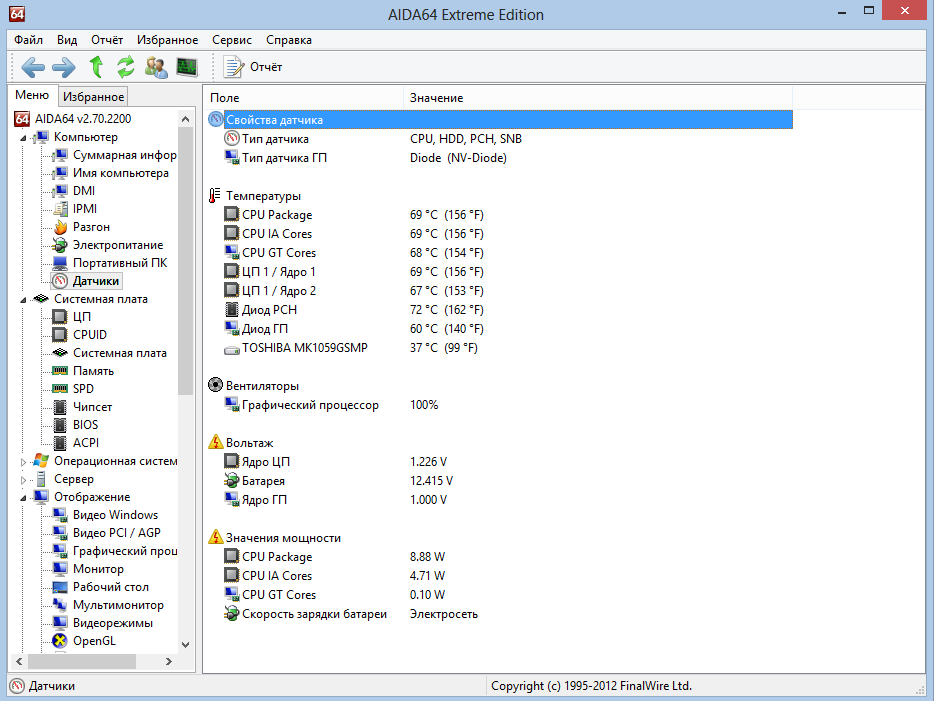Image resolution: width=934 pixels, height=701 pixels.
Task: Collapse the Системная плата tree node
Action: coord(23,299)
